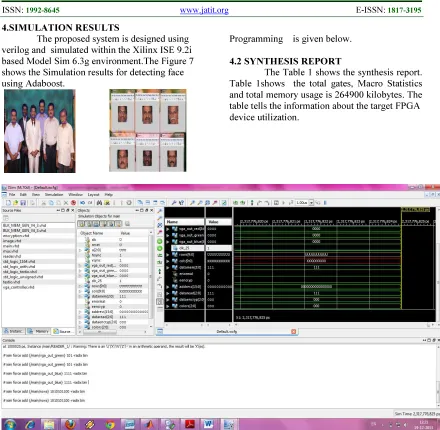The height and width of the screenshot is (430, 440).
Task: Expand the last waveform signal row
Action: pyautogui.click(x=168, y=306)
